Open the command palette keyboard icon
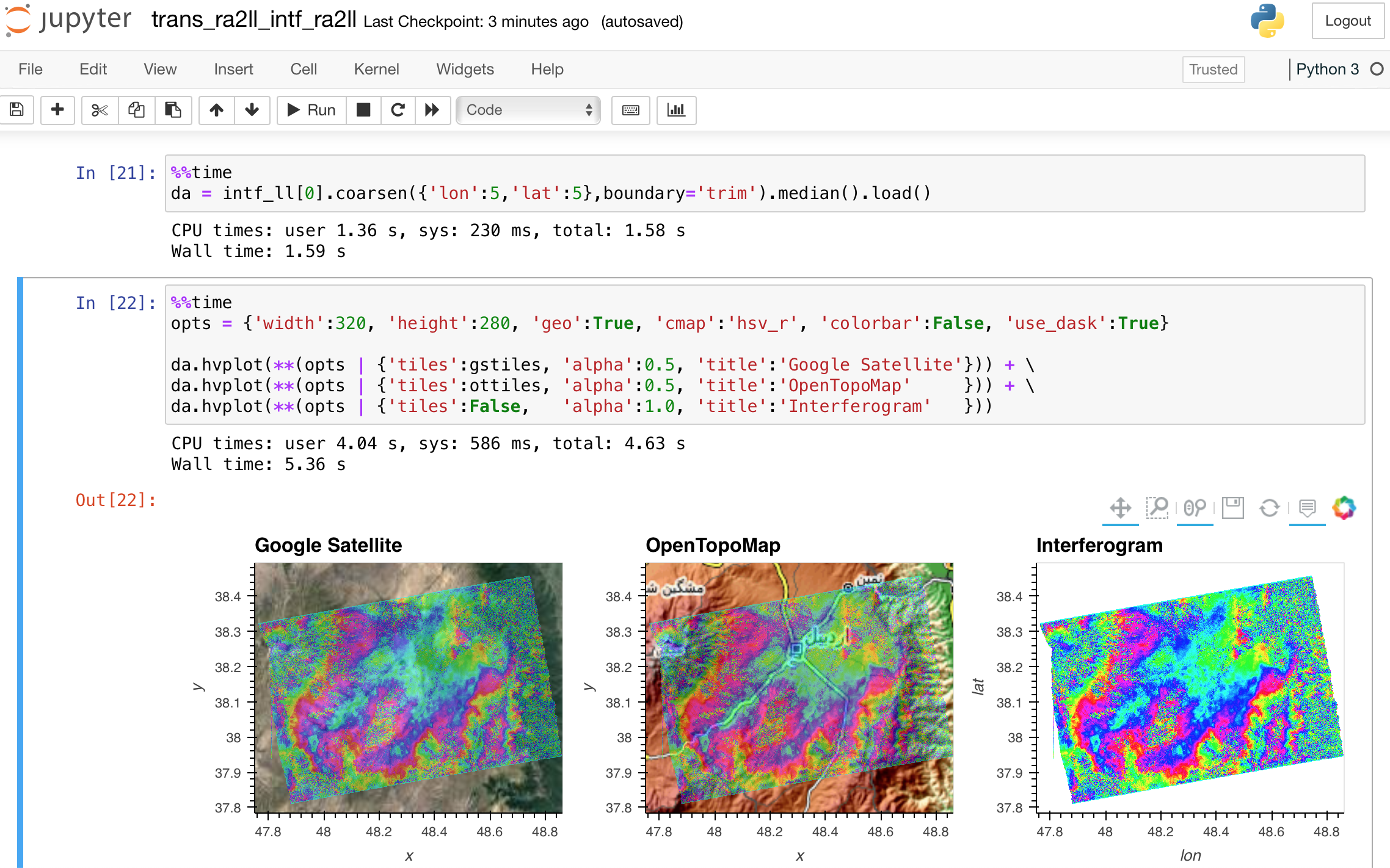Image resolution: width=1390 pixels, height=868 pixels. click(630, 110)
